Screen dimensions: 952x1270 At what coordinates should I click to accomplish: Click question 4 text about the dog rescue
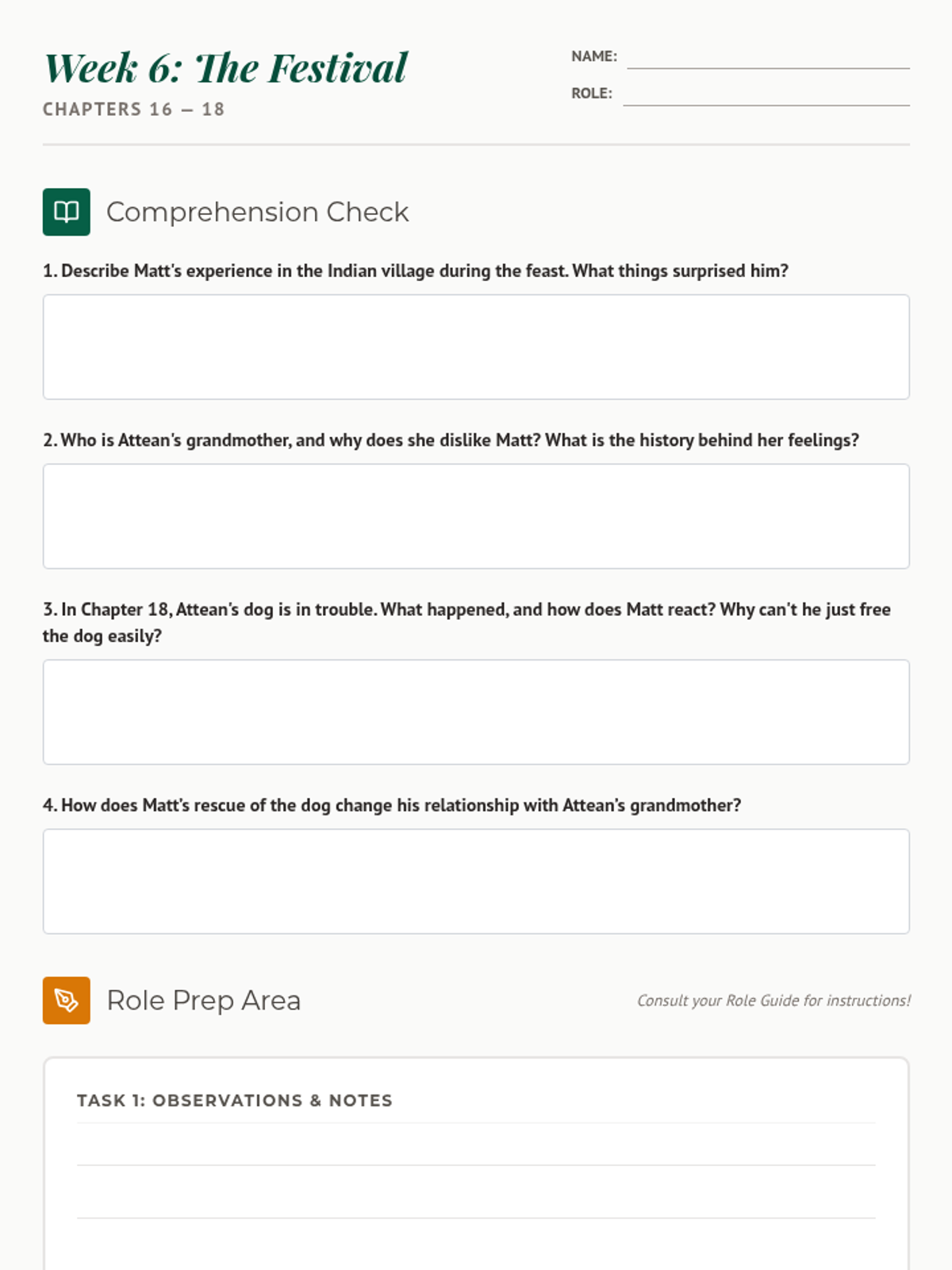[x=392, y=805]
